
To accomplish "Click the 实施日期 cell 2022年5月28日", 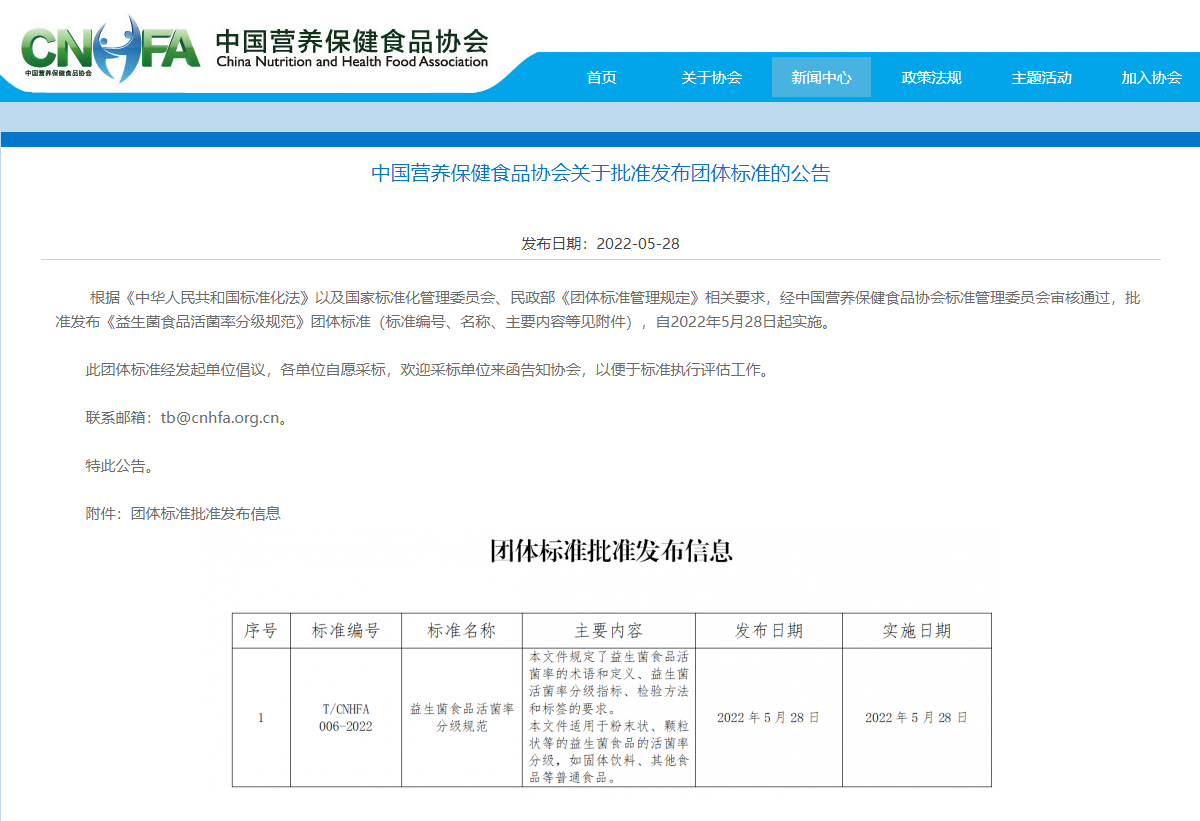I will click(917, 717).
